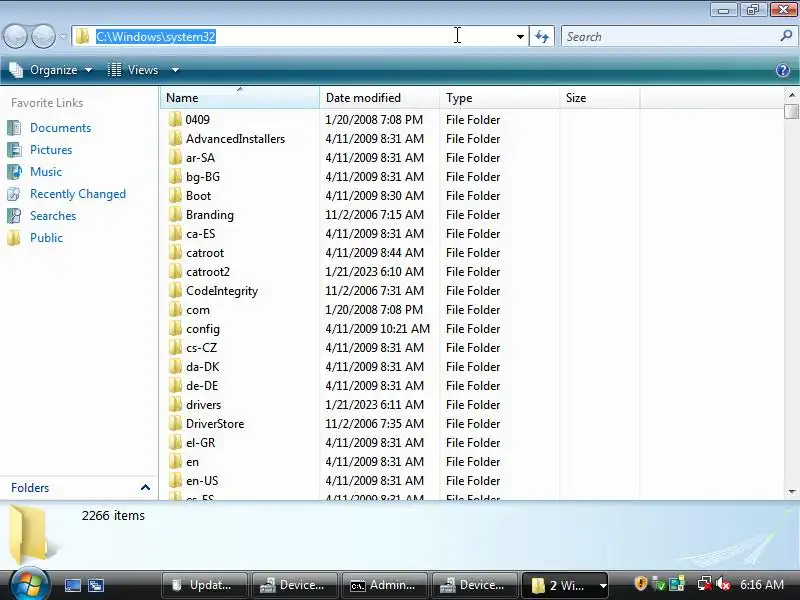
Task: Select the AdvancedInstallers folder icon
Action: click(175, 138)
